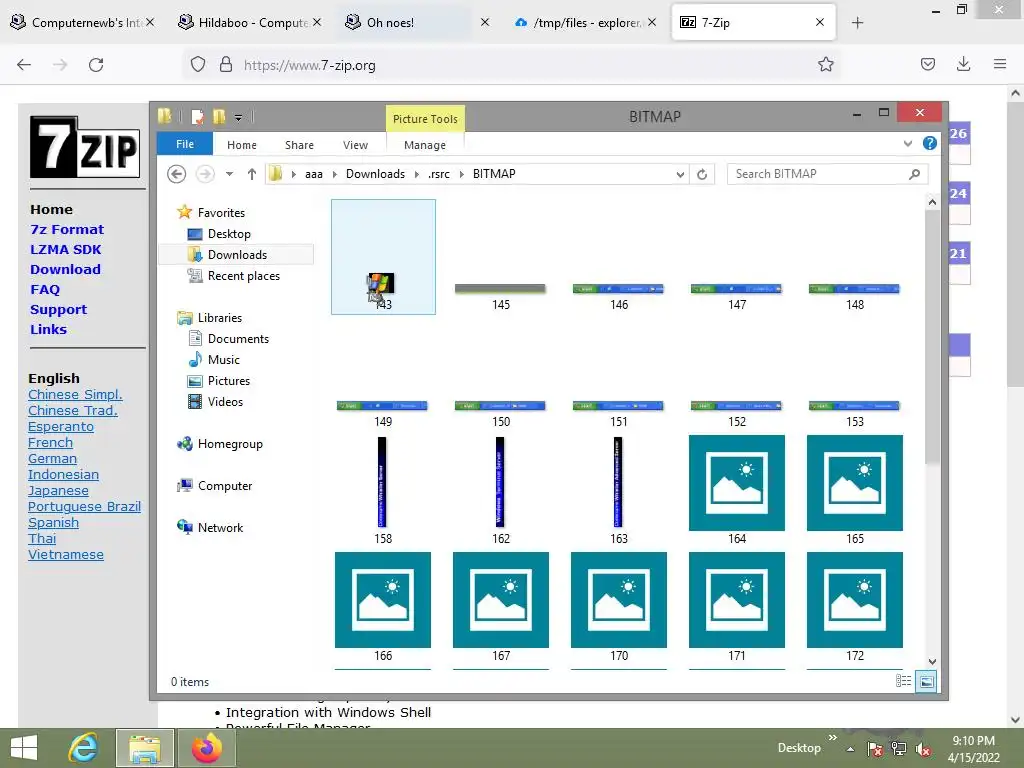Click the Explorer back navigation arrow

coord(176,174)
